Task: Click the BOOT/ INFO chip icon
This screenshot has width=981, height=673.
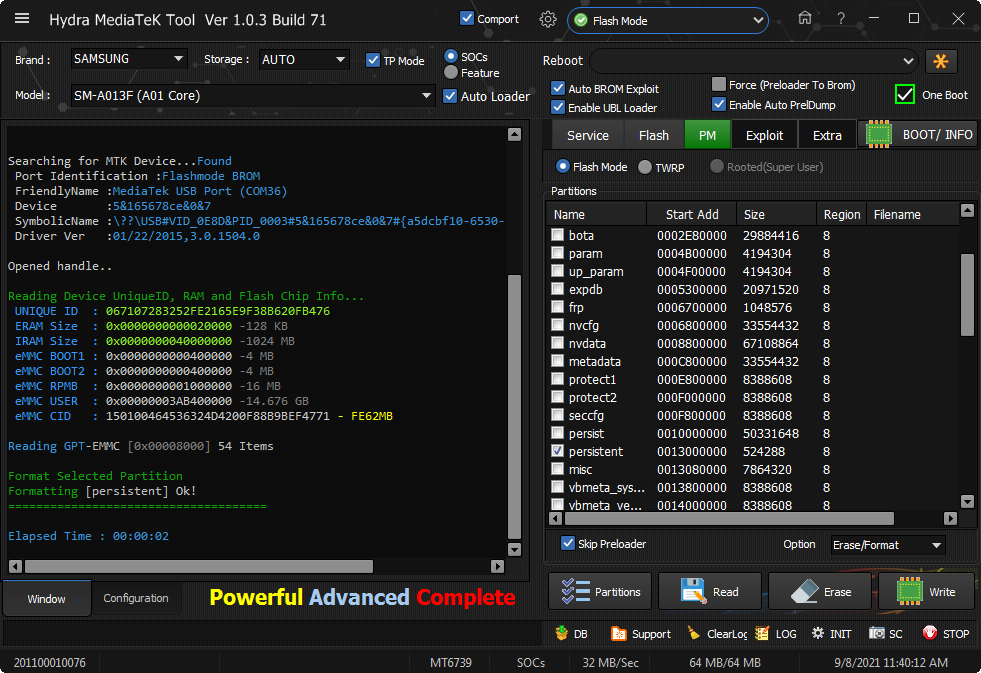Action: point(878,134)
